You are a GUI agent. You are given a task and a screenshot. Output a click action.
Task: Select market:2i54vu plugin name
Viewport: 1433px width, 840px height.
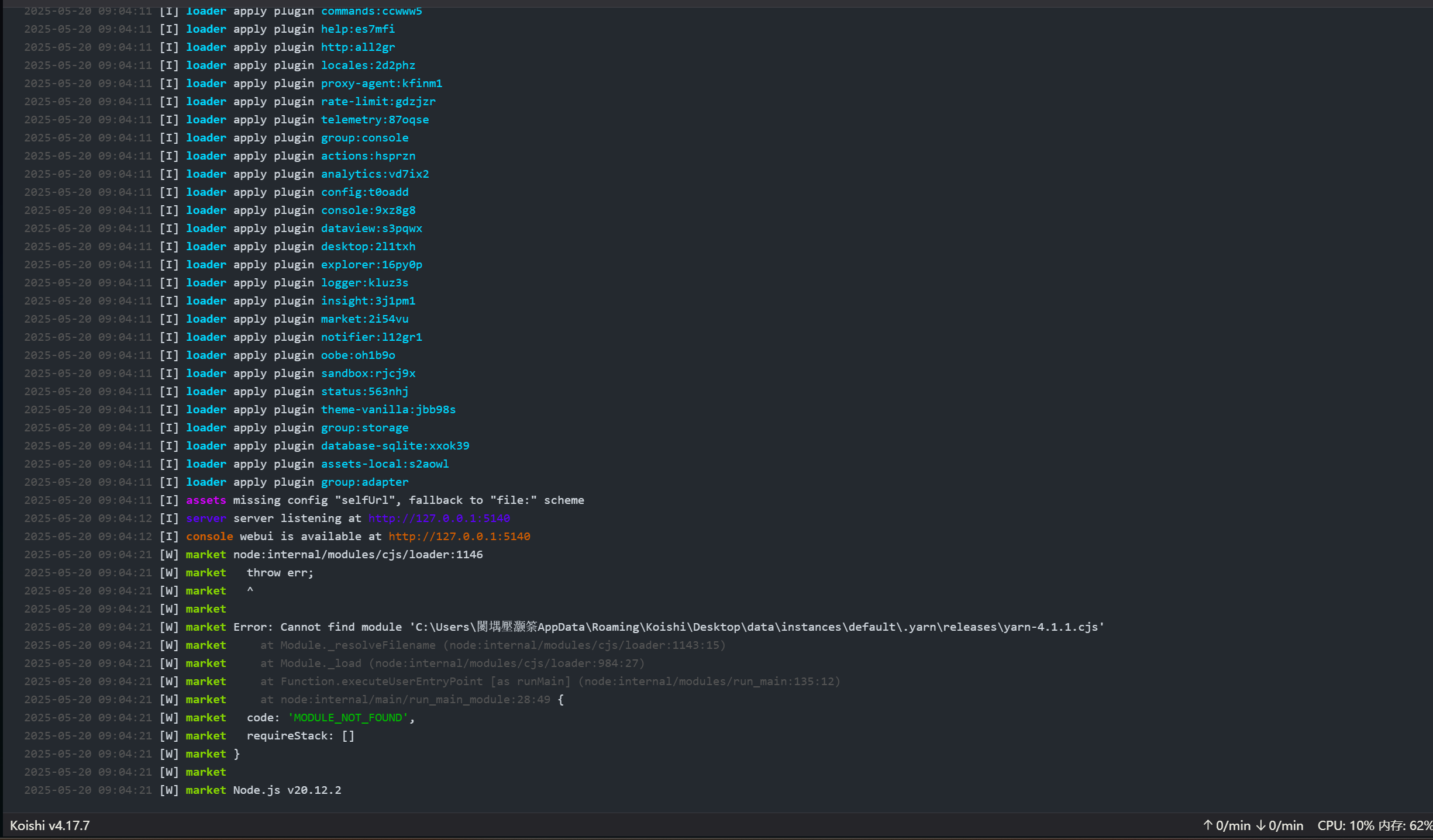tap(364, 319)
